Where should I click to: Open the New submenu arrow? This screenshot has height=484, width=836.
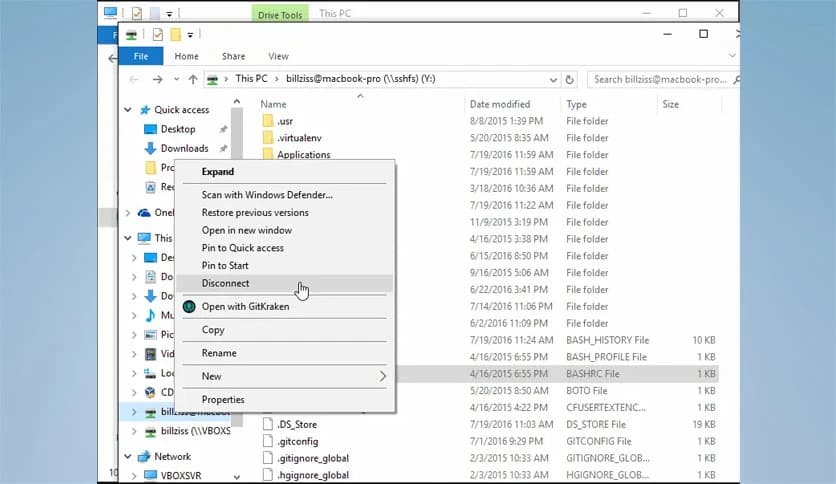pos(382,376)
